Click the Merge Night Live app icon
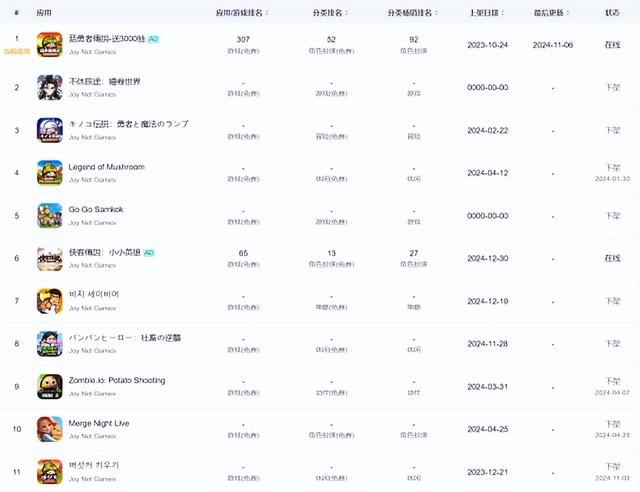Image resolution: width=640 pixels, height=492 pixels. [49, 429]
